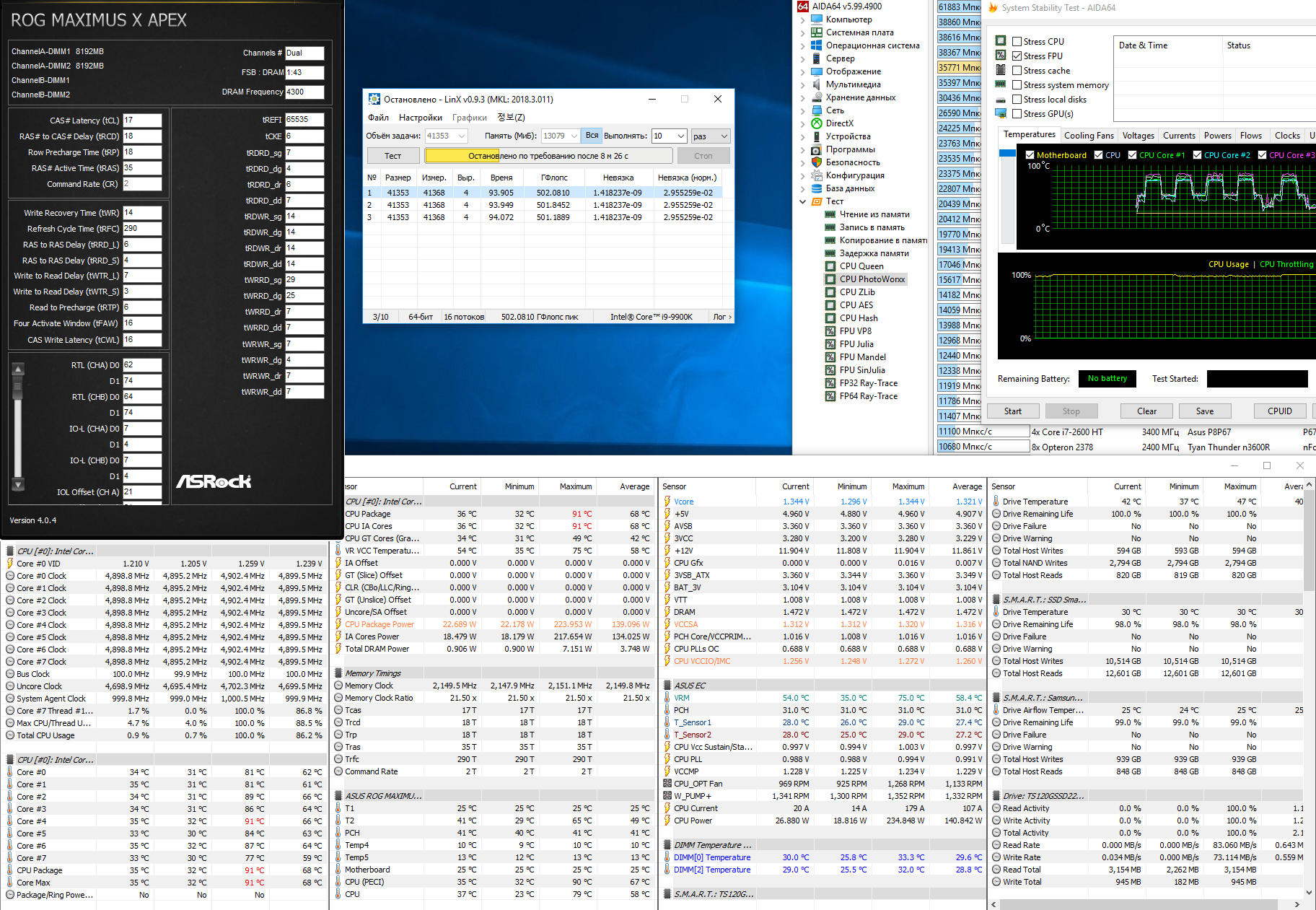Click the Сеть network icon
The image size is (1316, 910).
tap(817, 110)
